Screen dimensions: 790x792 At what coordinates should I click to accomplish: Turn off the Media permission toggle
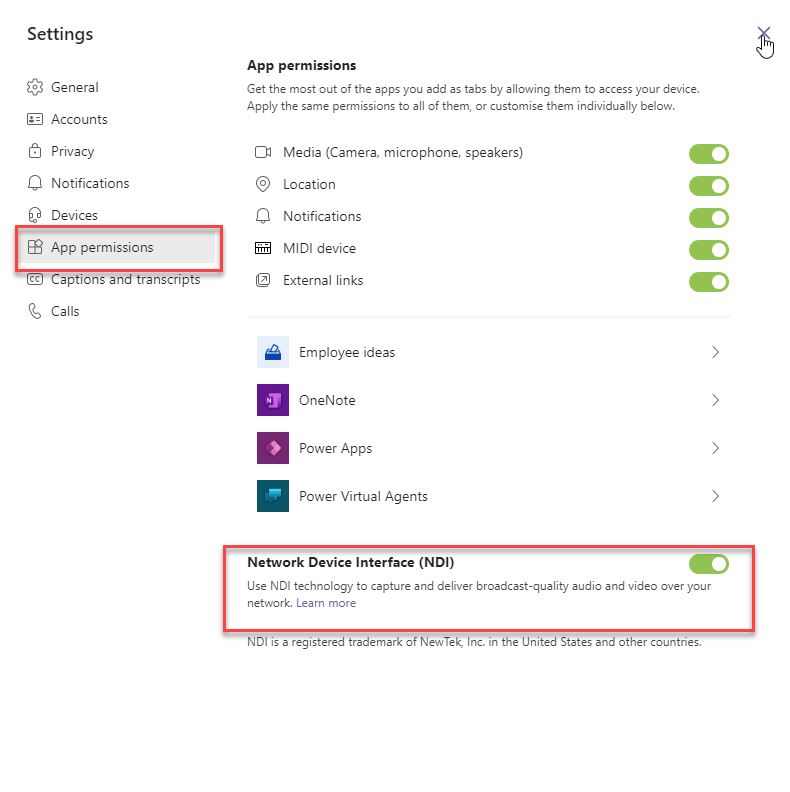[x=709, y=154]
